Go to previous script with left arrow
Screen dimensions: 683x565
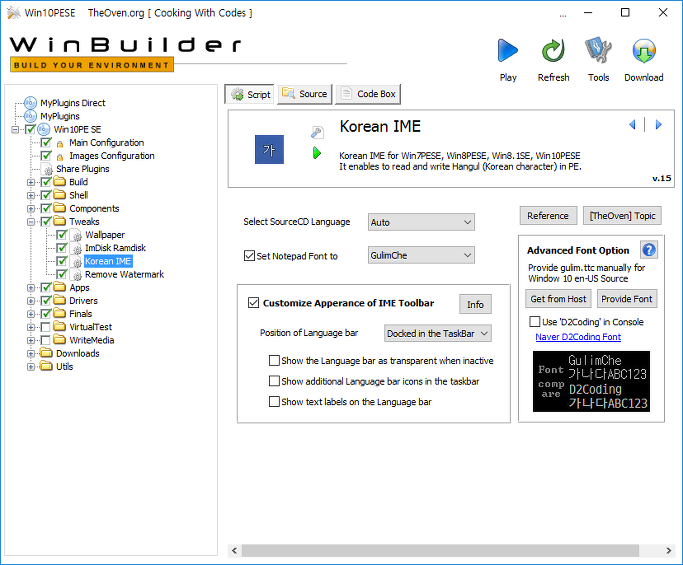click(632, 125)
